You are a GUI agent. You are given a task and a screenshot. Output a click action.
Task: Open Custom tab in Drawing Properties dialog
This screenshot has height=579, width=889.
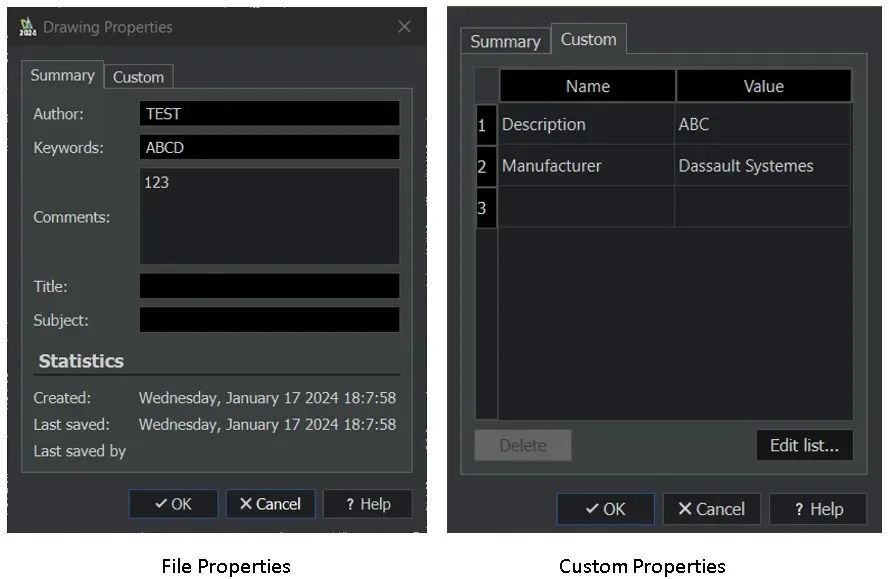(138, 77)
